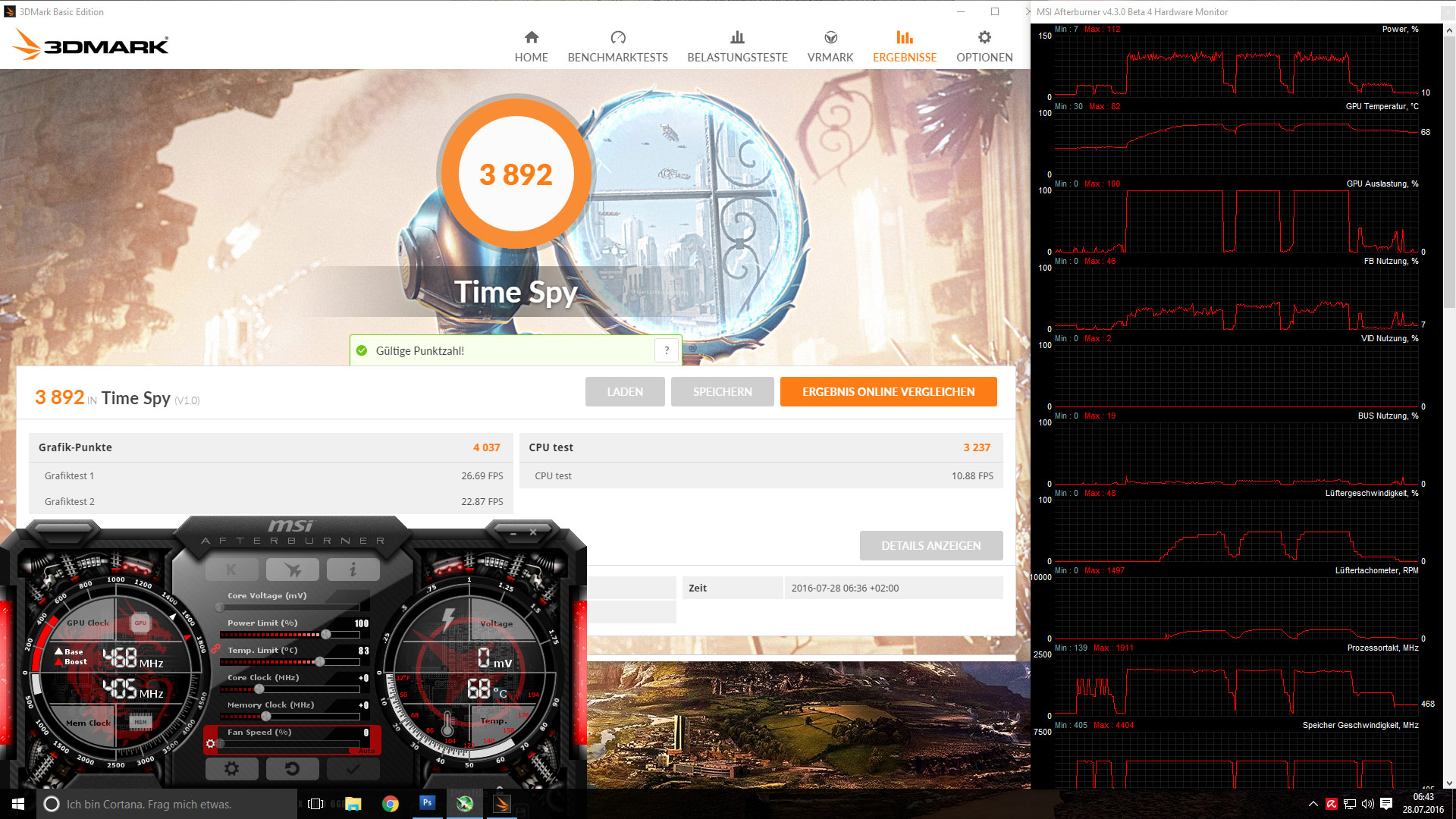Open the Kombustor K button
The image size is (1456, 819).
231,570
